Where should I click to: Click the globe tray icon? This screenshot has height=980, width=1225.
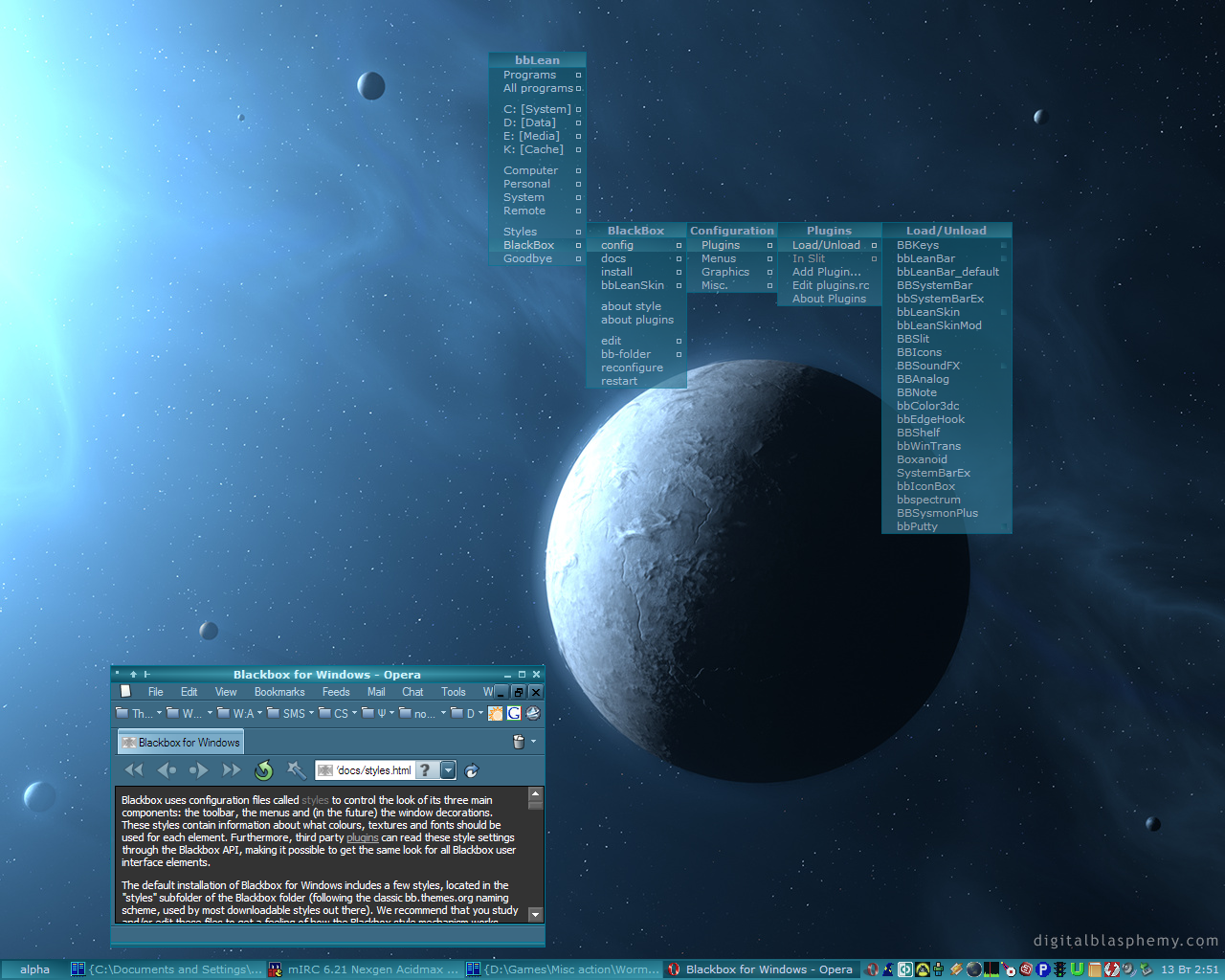tap(974, 969)
